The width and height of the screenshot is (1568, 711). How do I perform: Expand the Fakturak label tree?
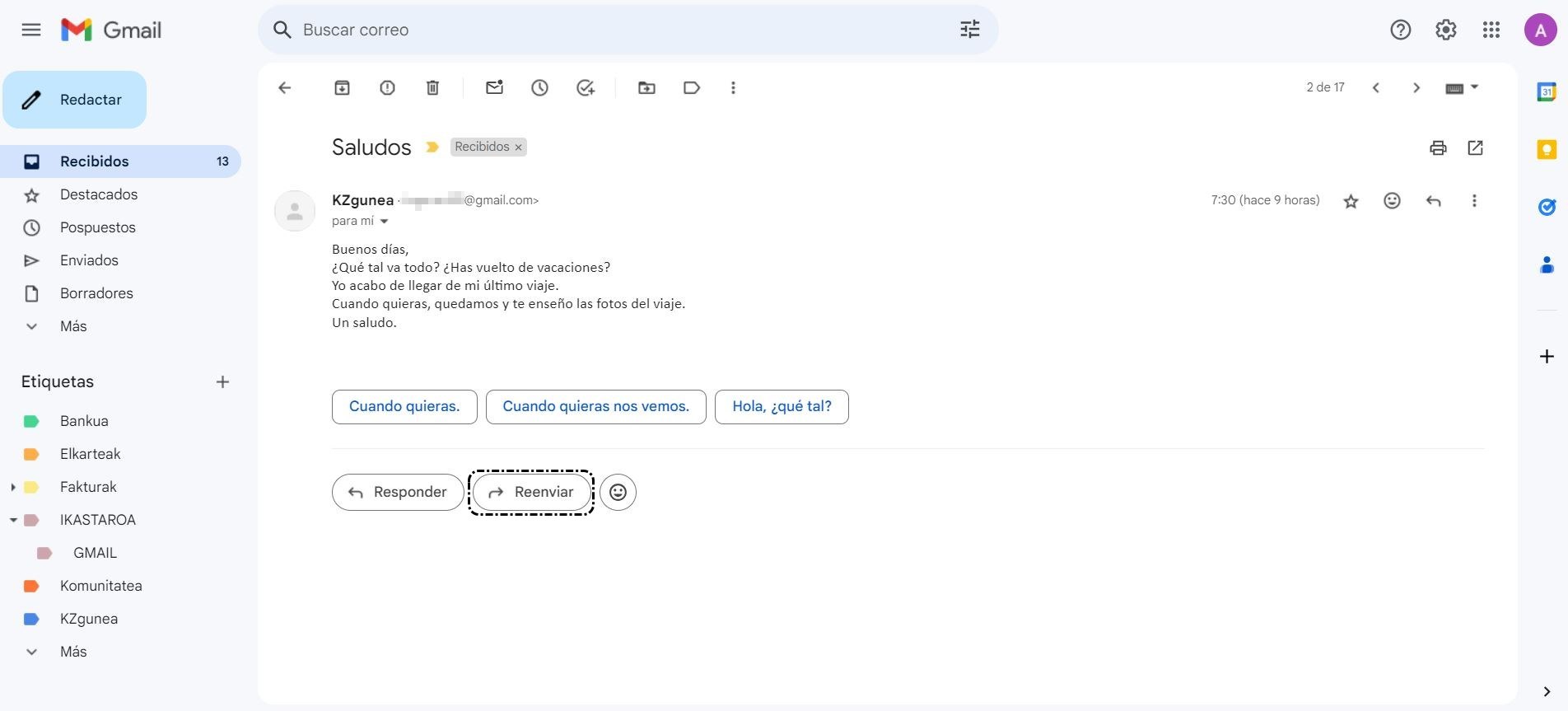pyautogui.click(x=13, y=487)
